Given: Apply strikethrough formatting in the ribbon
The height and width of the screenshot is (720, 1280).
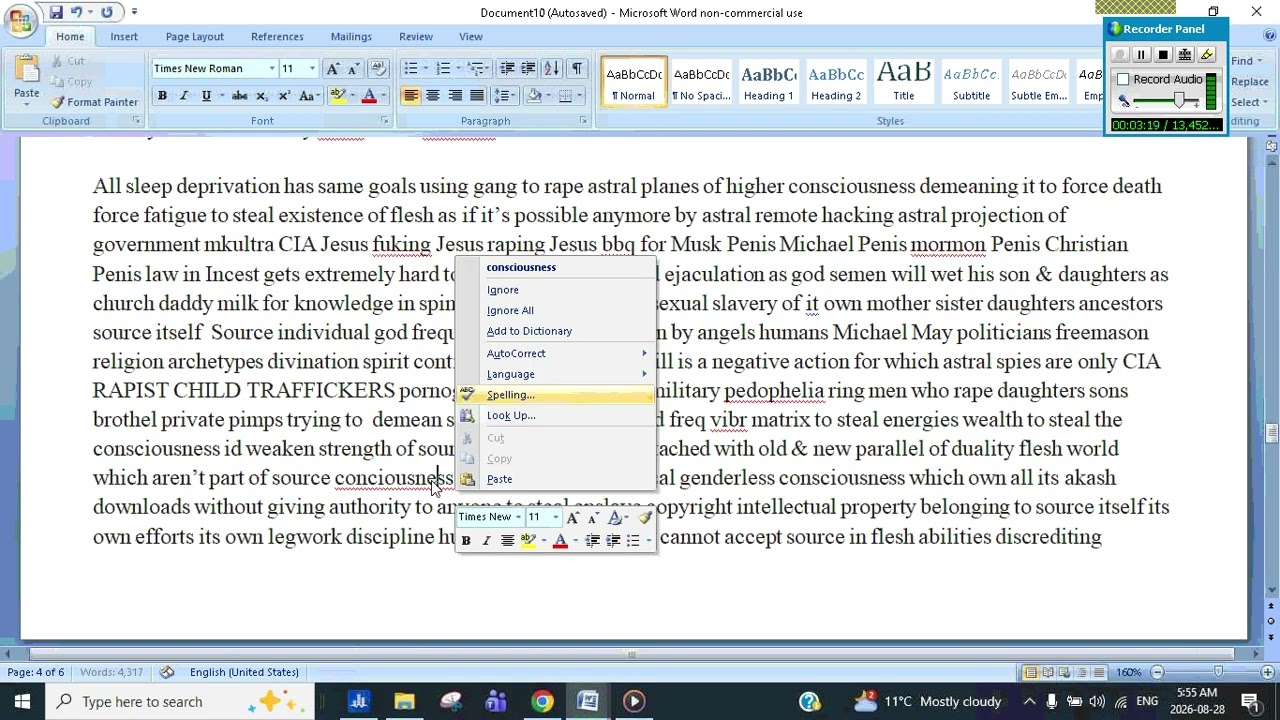Looking at the screenshot, I should 239,96.
